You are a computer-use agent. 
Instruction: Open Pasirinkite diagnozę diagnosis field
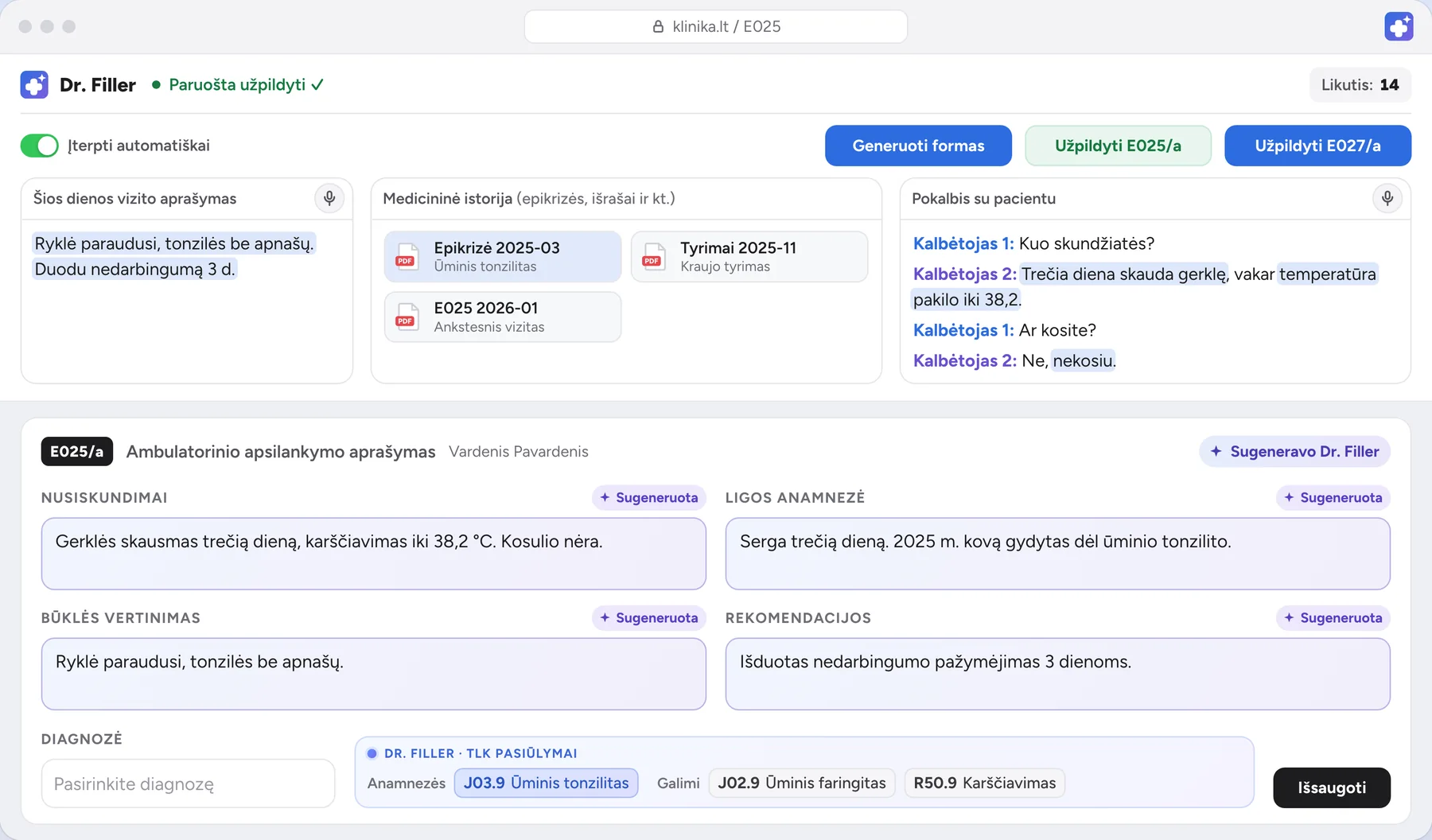[188, 784]
